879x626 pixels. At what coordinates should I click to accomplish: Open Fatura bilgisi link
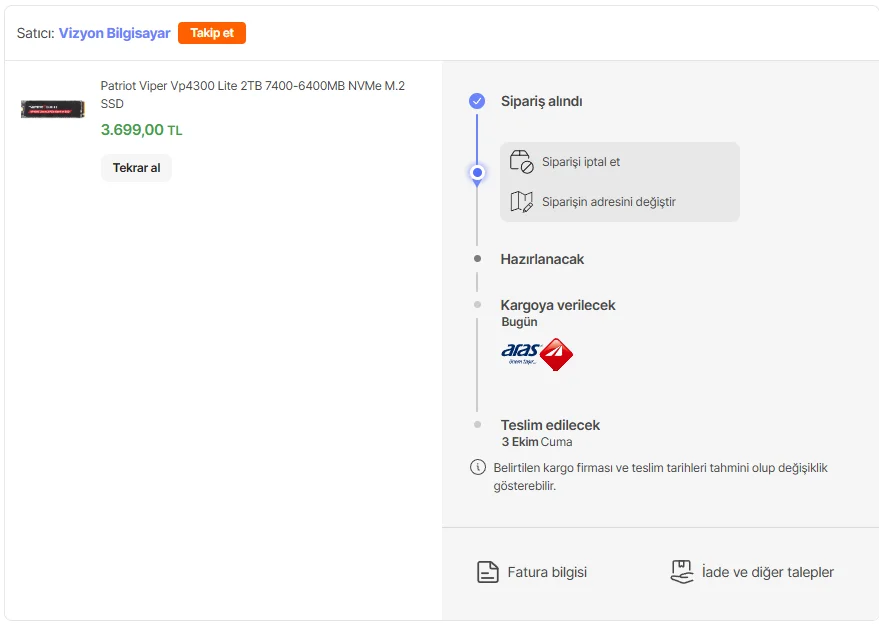coord(547,573)
